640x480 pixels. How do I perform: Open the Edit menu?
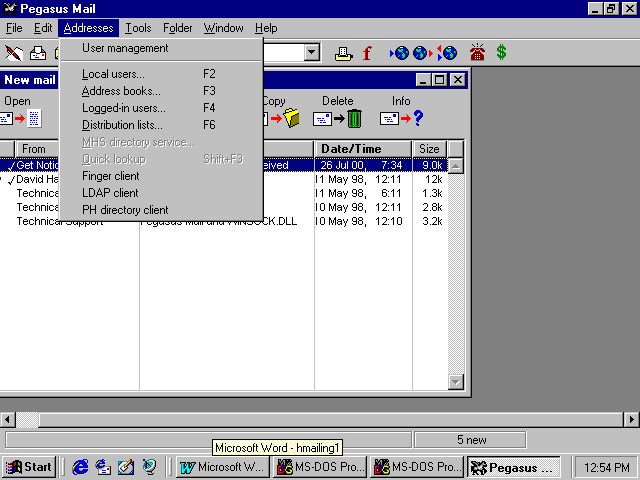coord(42,28)
